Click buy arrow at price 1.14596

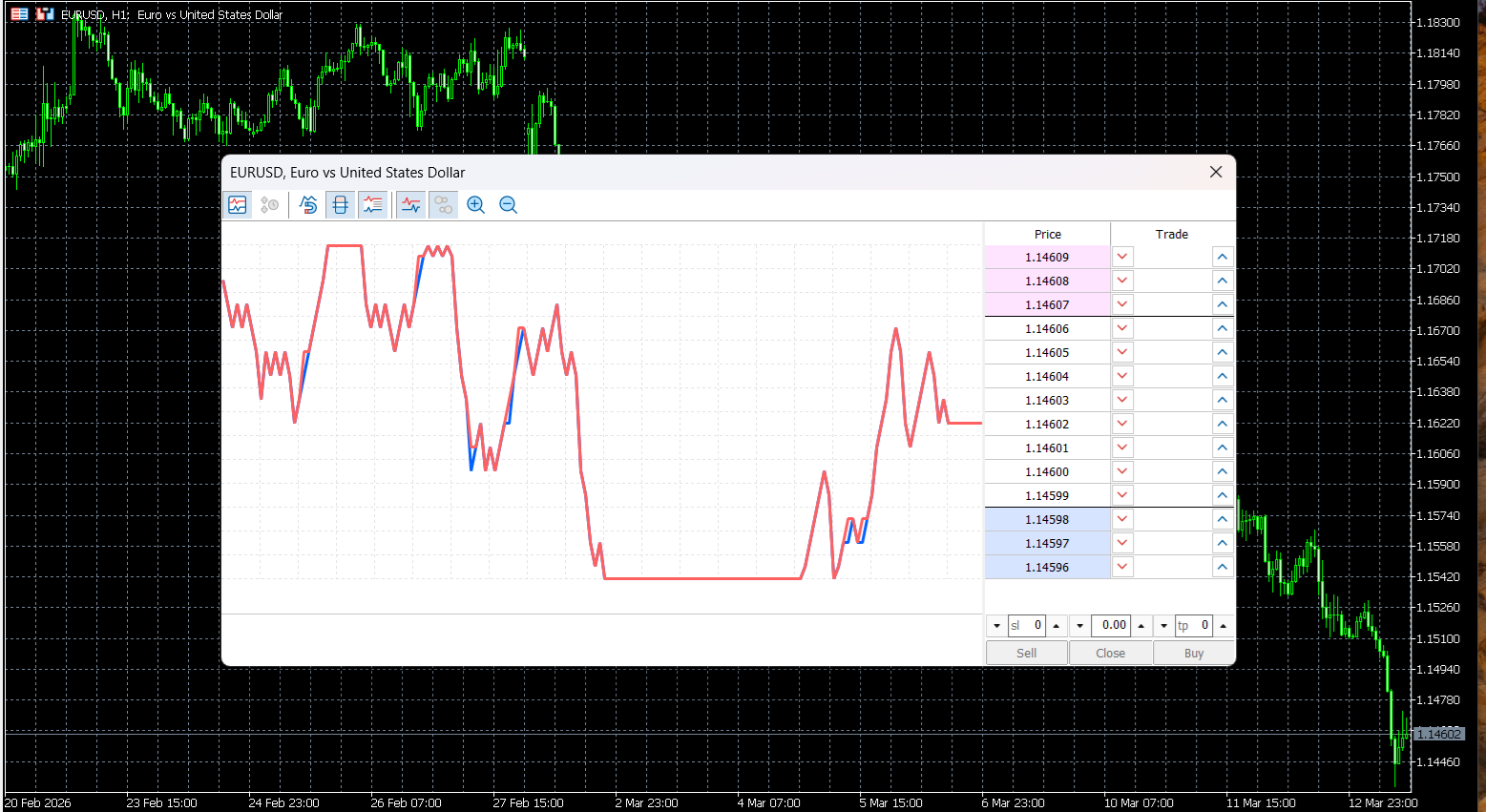tap(1223, 567)
